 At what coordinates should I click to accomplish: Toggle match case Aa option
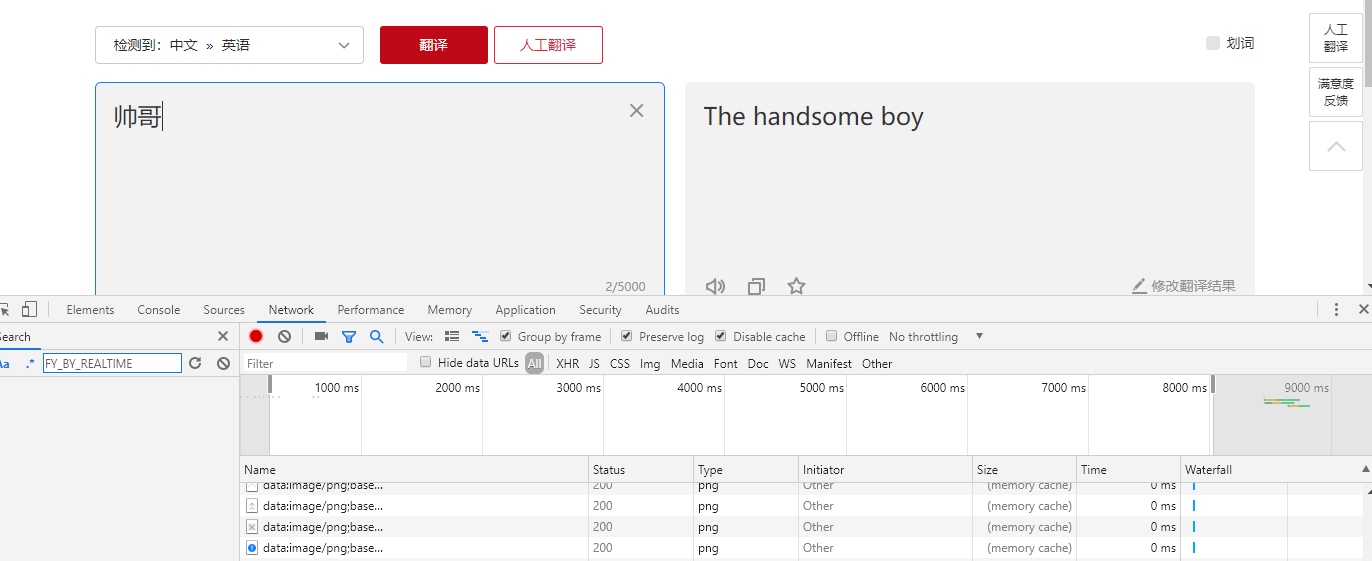4,364
